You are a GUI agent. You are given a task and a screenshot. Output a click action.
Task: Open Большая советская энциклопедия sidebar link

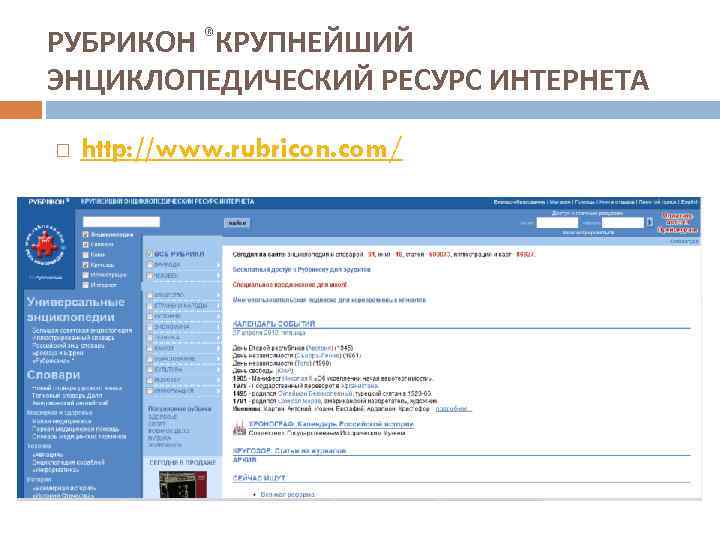(x=82, y=330)
